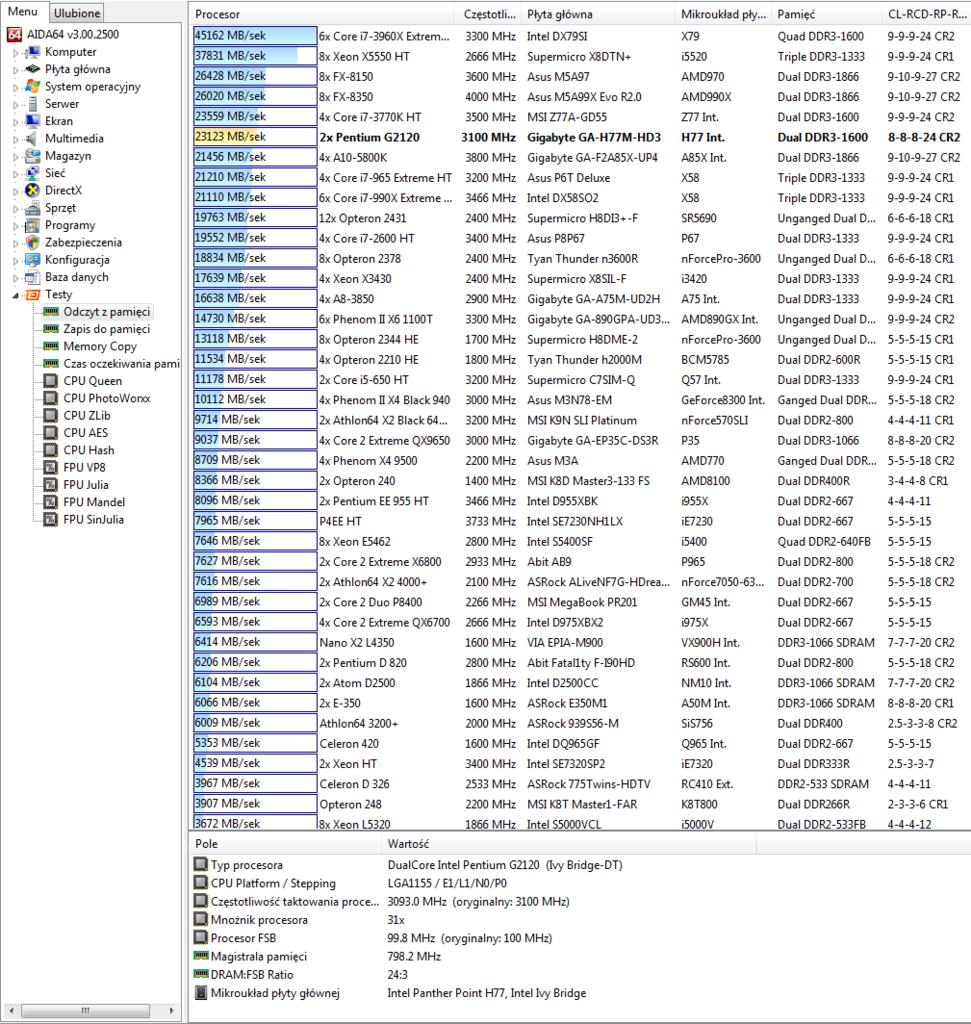Image resolution: width=971 pixels, height=1024 pixels.
Task: Expand the Płyta główna tree node
Action: pyautogui.click(x=16, y=69)
